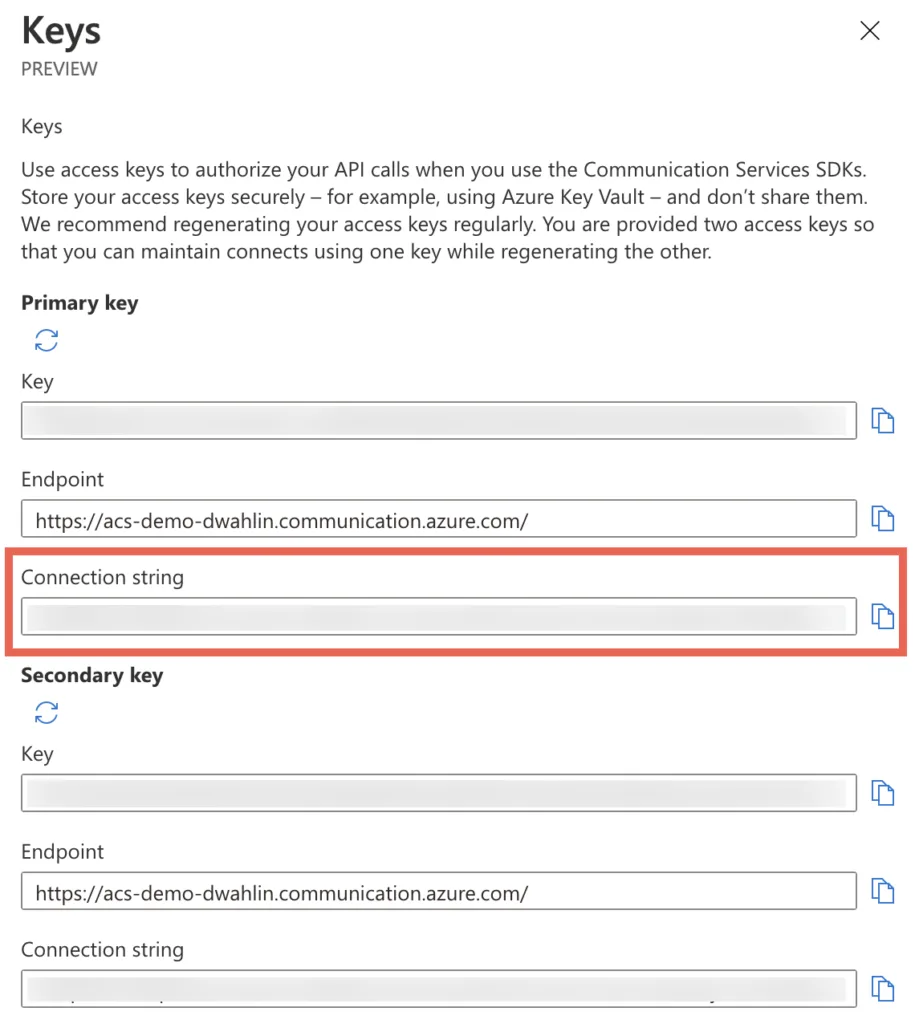Click the access keys description paragraph

[447, 210]
